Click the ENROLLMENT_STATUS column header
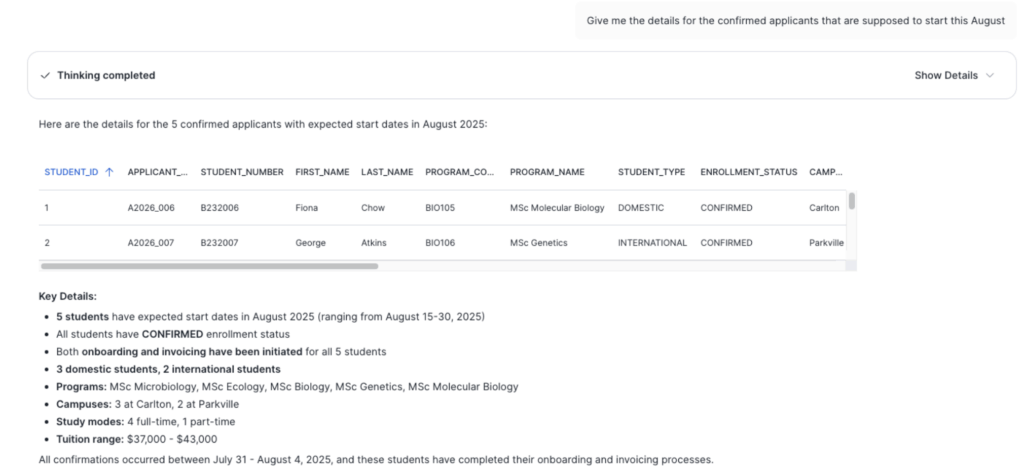This screenshot has width=1024, height=473. point(748,172)
